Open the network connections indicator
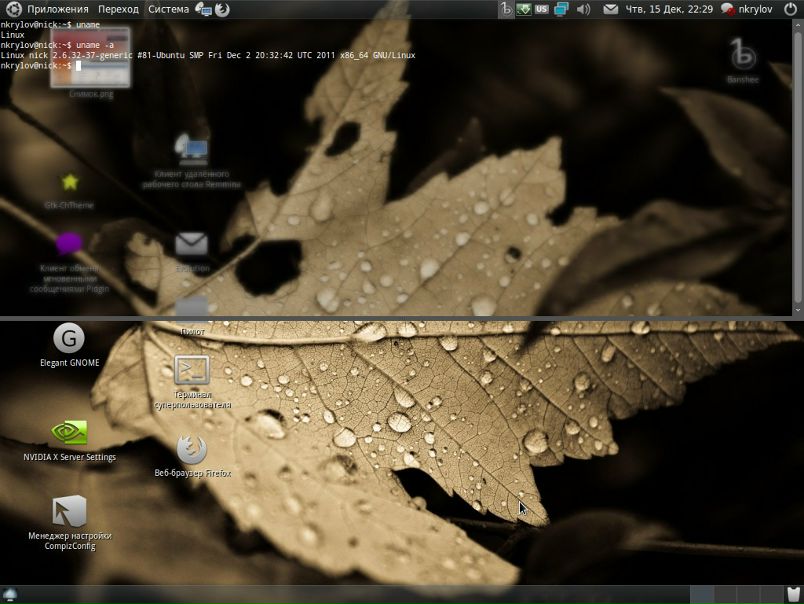Screen dimensions: 804x604 pyautogui.click(x=561, y=9)
